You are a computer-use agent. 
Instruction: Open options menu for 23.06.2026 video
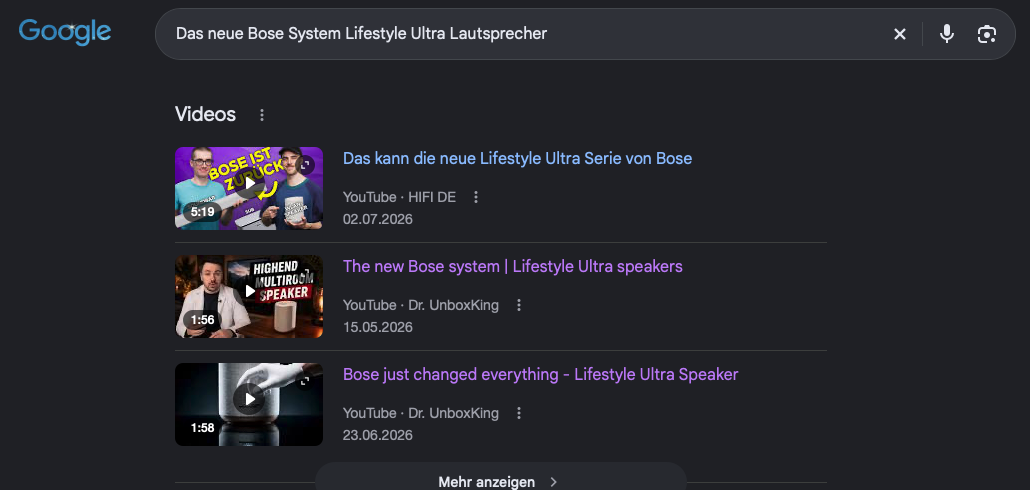[x=519, y=413]
